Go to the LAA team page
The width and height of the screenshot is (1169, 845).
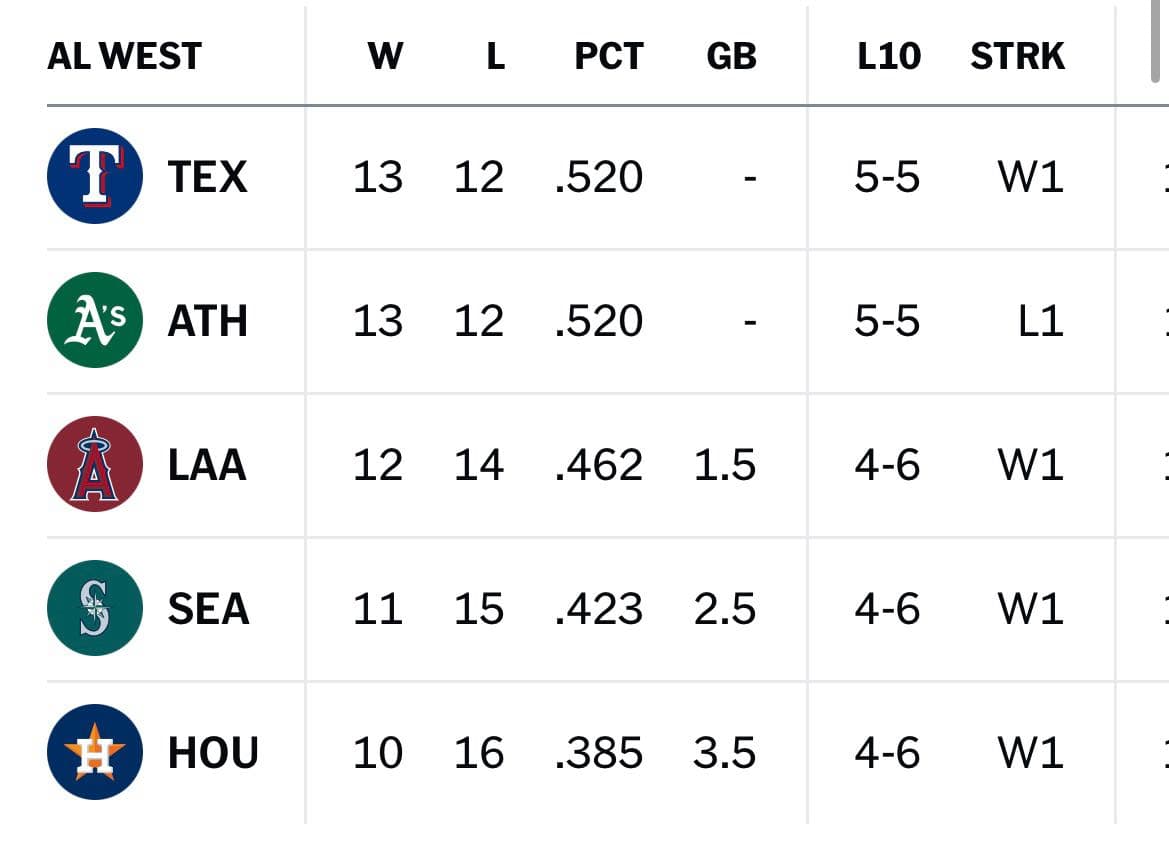pos(207,465)
